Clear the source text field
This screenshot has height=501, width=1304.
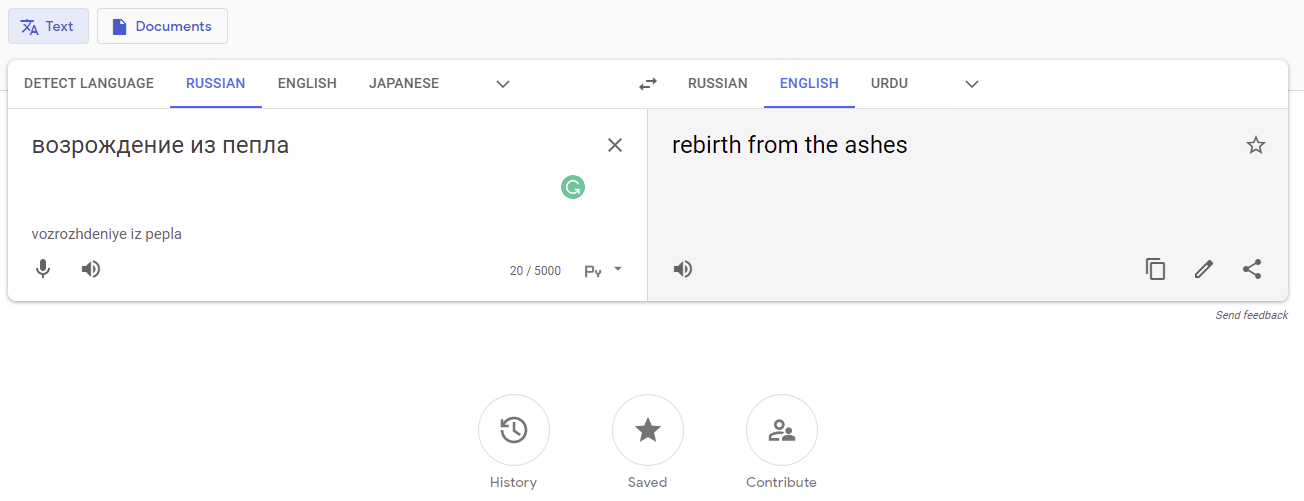point(615,146)
